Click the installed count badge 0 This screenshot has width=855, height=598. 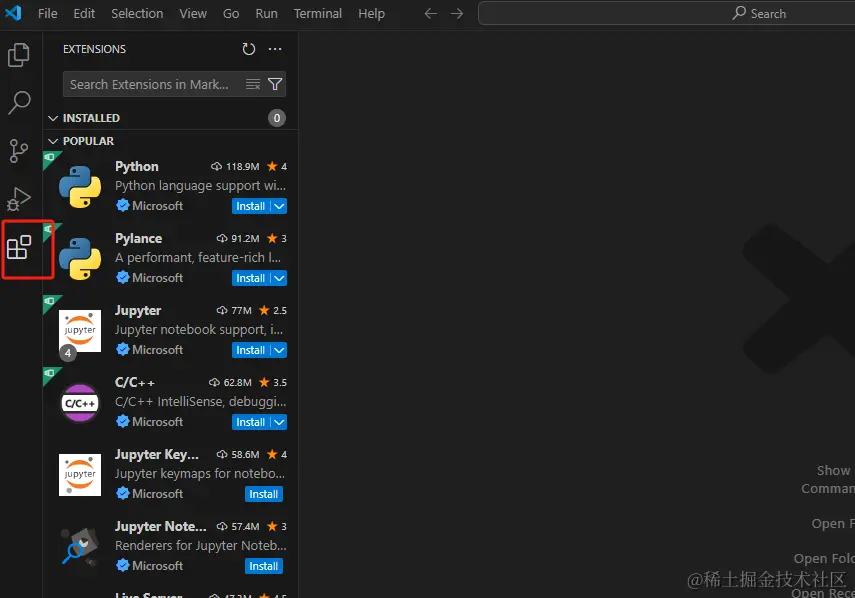coord(277,118)
